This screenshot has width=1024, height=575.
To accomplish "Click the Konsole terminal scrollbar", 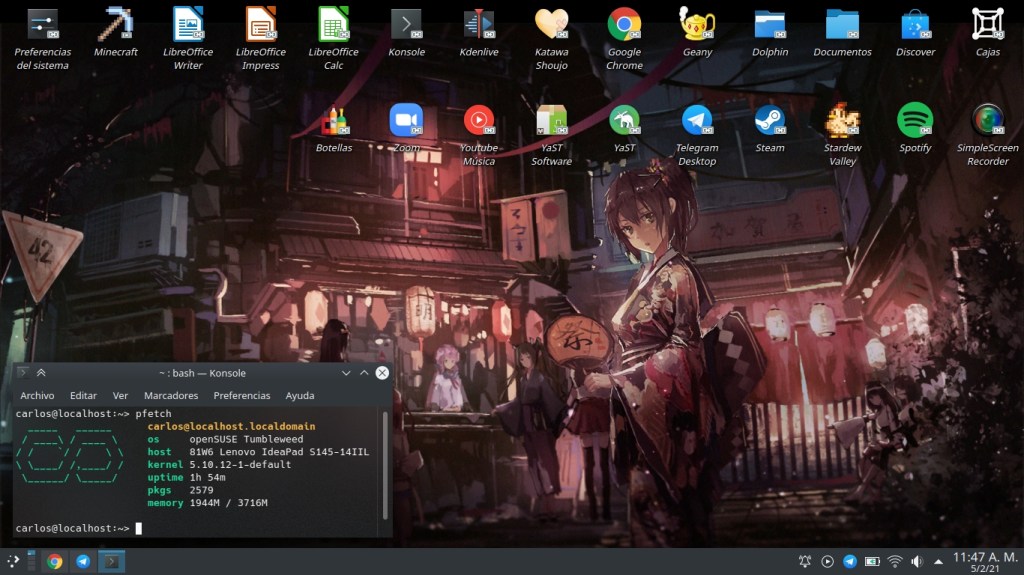I will pos(385,465).
